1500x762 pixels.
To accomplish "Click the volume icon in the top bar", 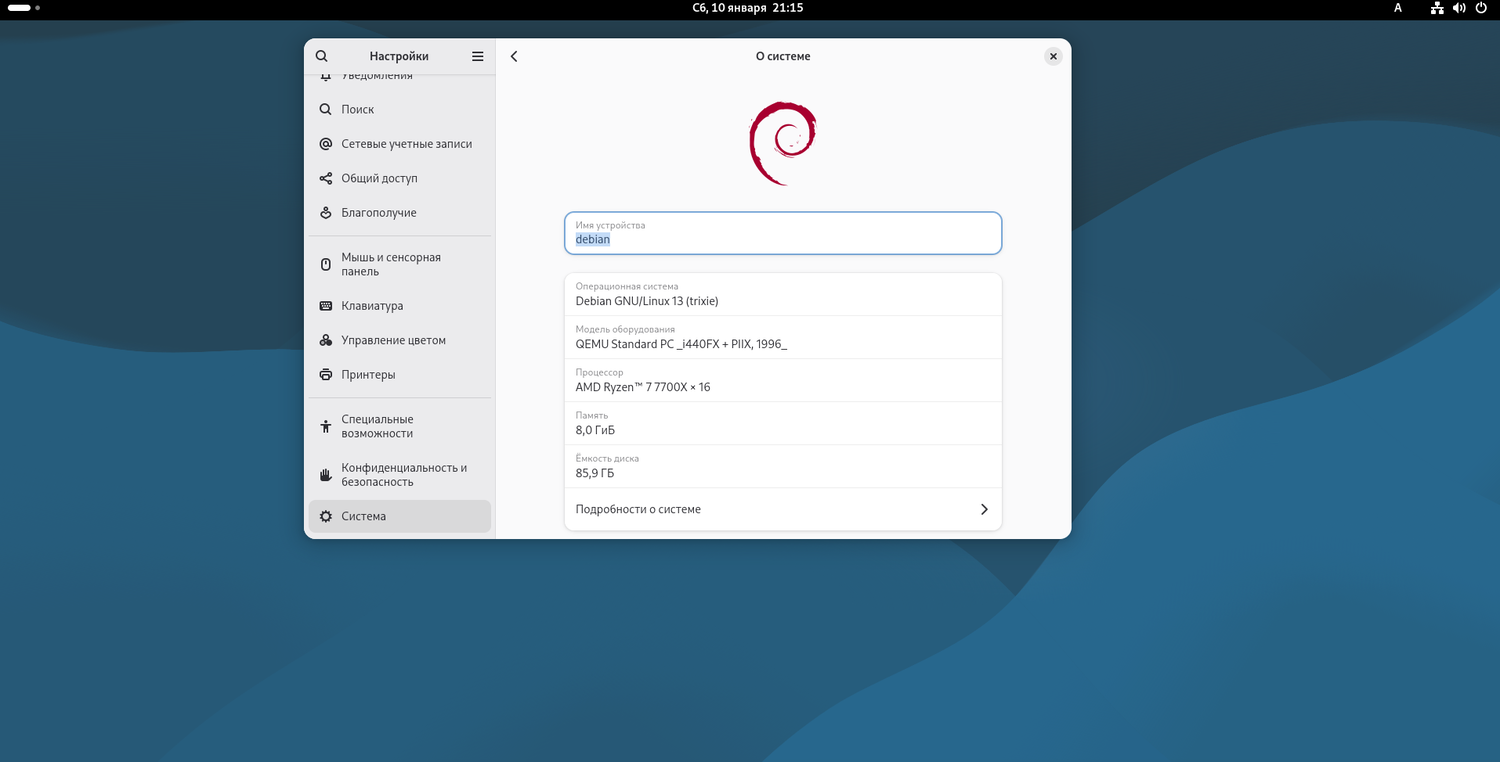I will (x=1459, y=8).
